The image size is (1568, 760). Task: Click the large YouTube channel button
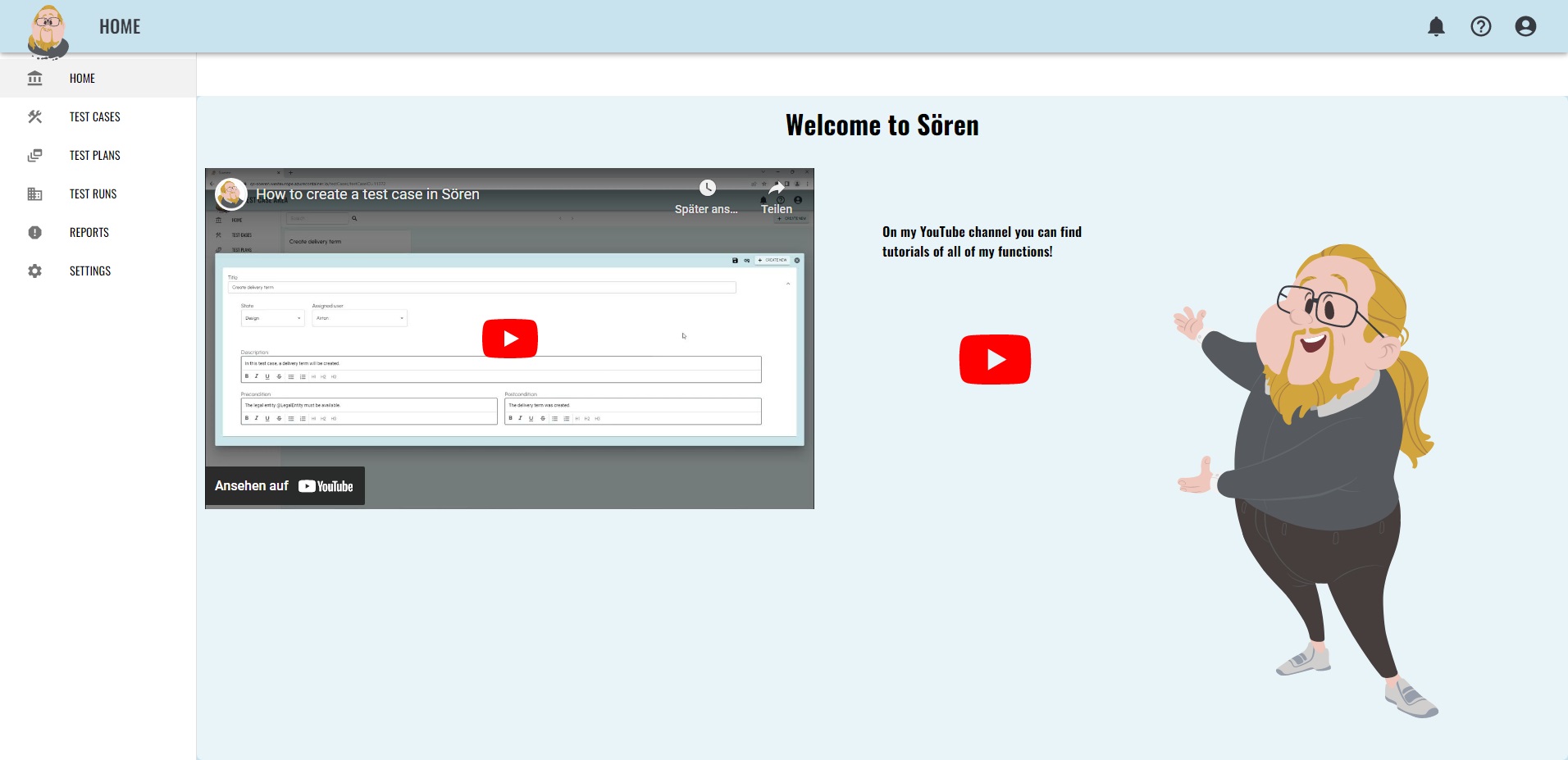(x=995, y=359)
